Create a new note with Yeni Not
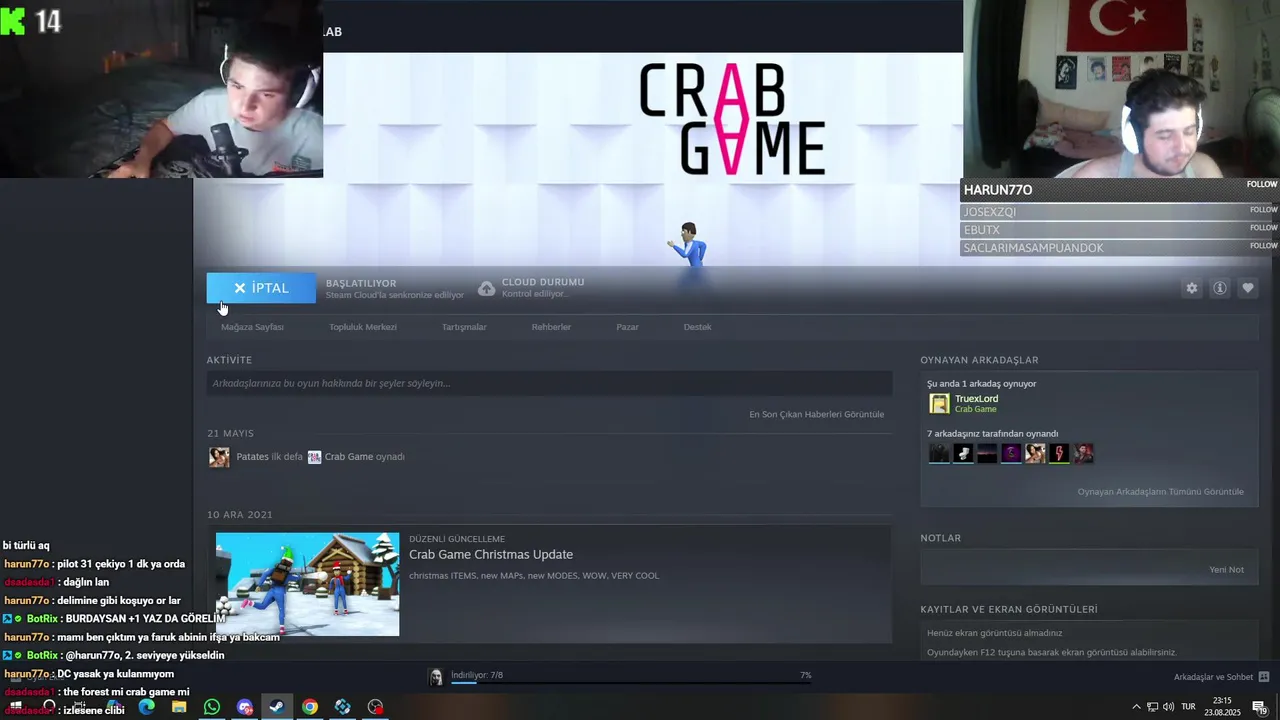Viewport: 1280px width, 720px height. pos(1226,570)
